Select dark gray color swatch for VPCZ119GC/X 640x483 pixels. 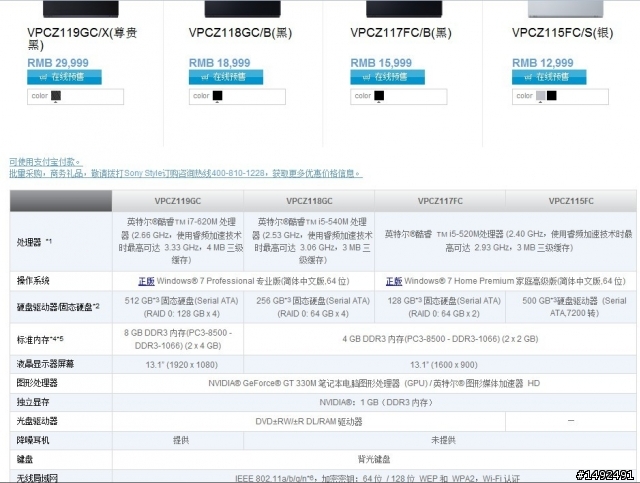point(56,96)
